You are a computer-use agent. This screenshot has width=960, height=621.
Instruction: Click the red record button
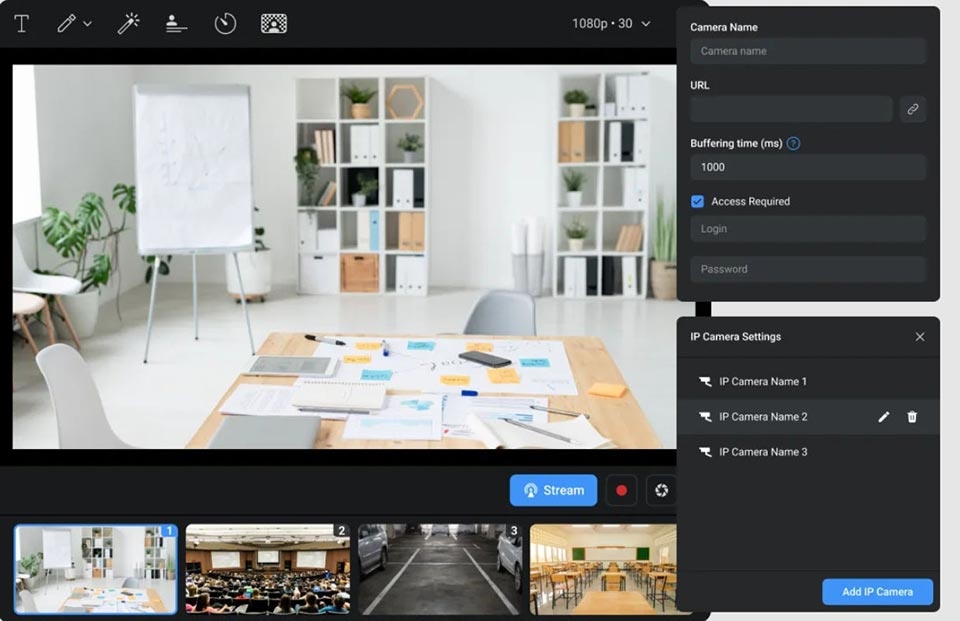tap(621, 490)
